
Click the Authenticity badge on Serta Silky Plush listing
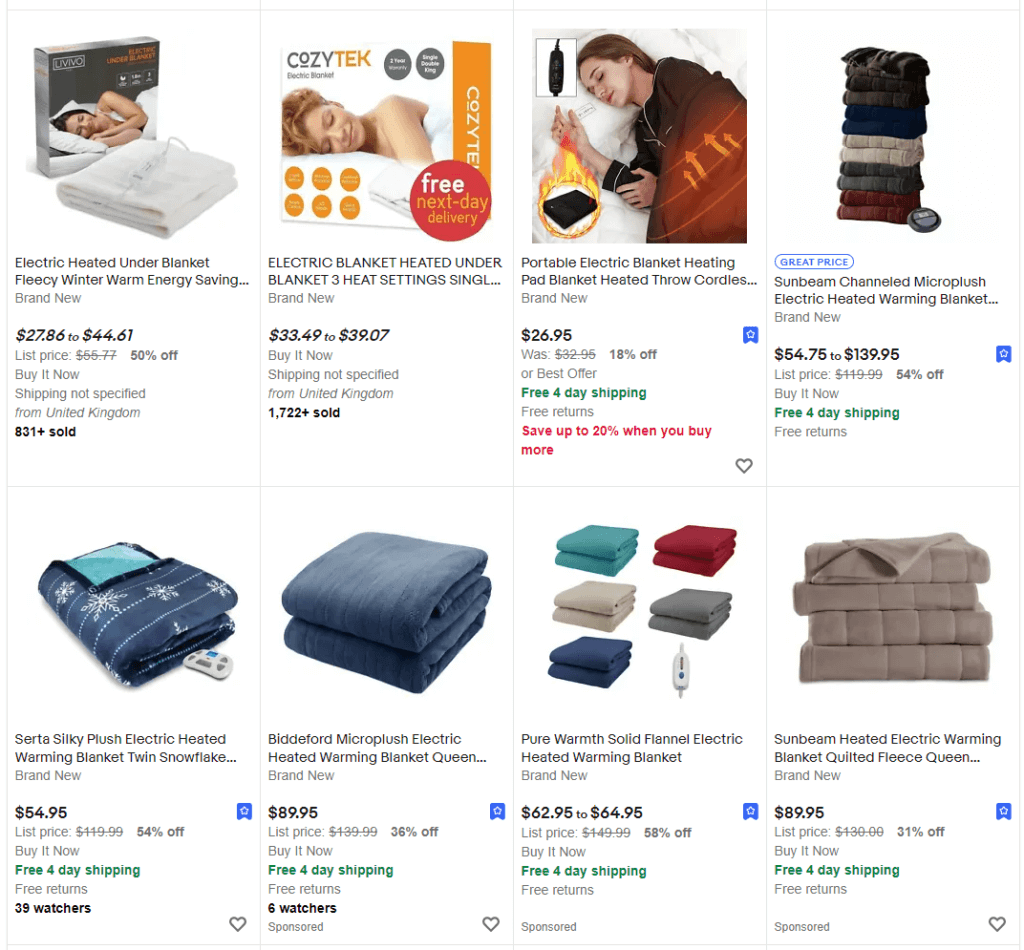tap(244, 812)
